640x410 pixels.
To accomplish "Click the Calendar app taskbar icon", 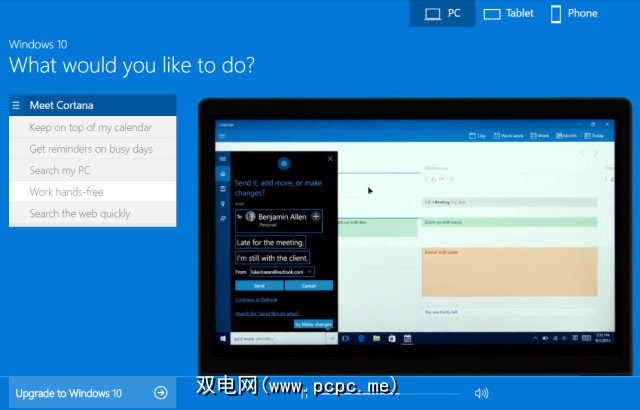I will 407,339.
